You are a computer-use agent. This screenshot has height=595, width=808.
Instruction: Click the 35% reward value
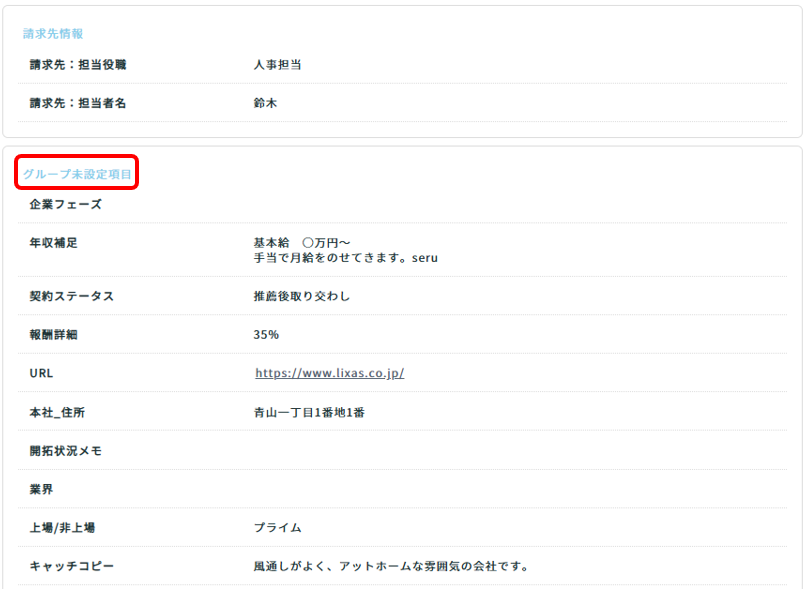coord(266,335)
